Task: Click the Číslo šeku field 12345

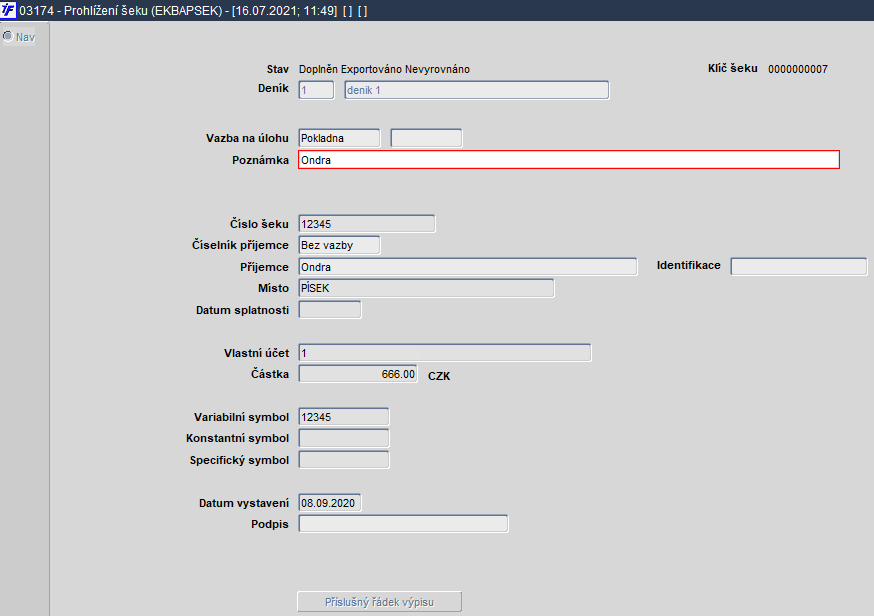Action: coord(367,224)
